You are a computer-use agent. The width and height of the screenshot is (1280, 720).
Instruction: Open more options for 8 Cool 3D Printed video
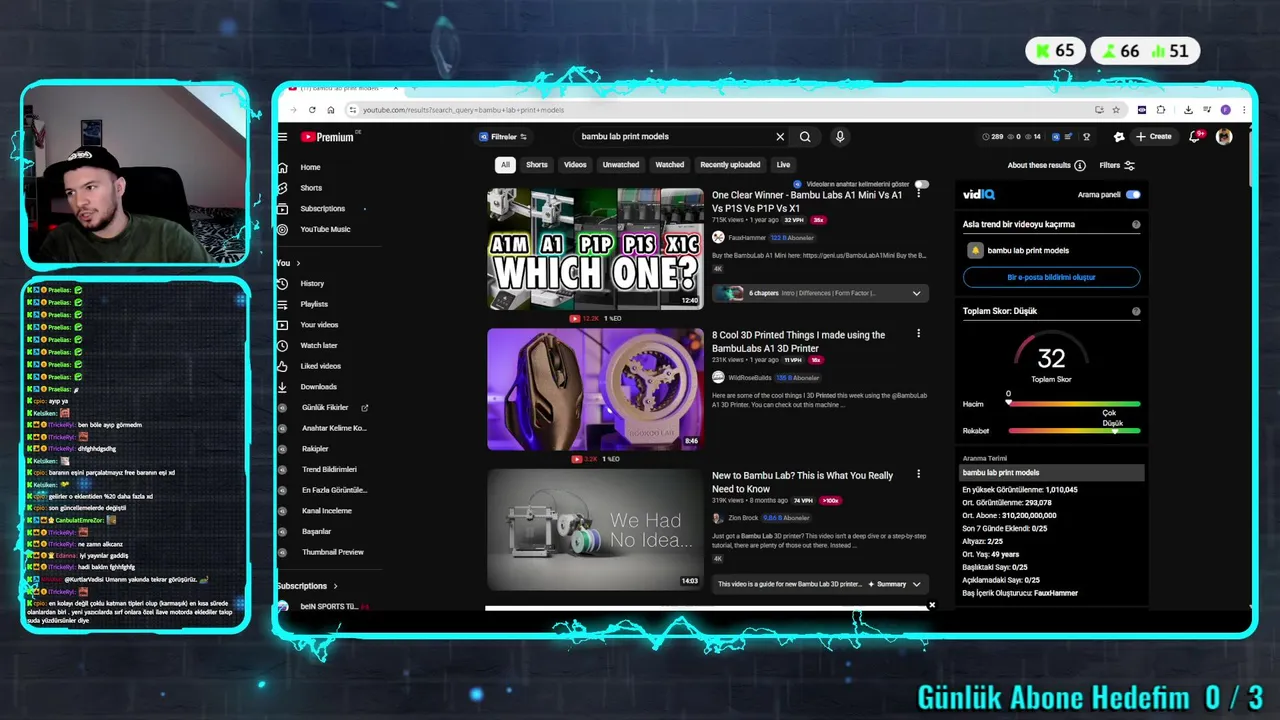point(918,334)
